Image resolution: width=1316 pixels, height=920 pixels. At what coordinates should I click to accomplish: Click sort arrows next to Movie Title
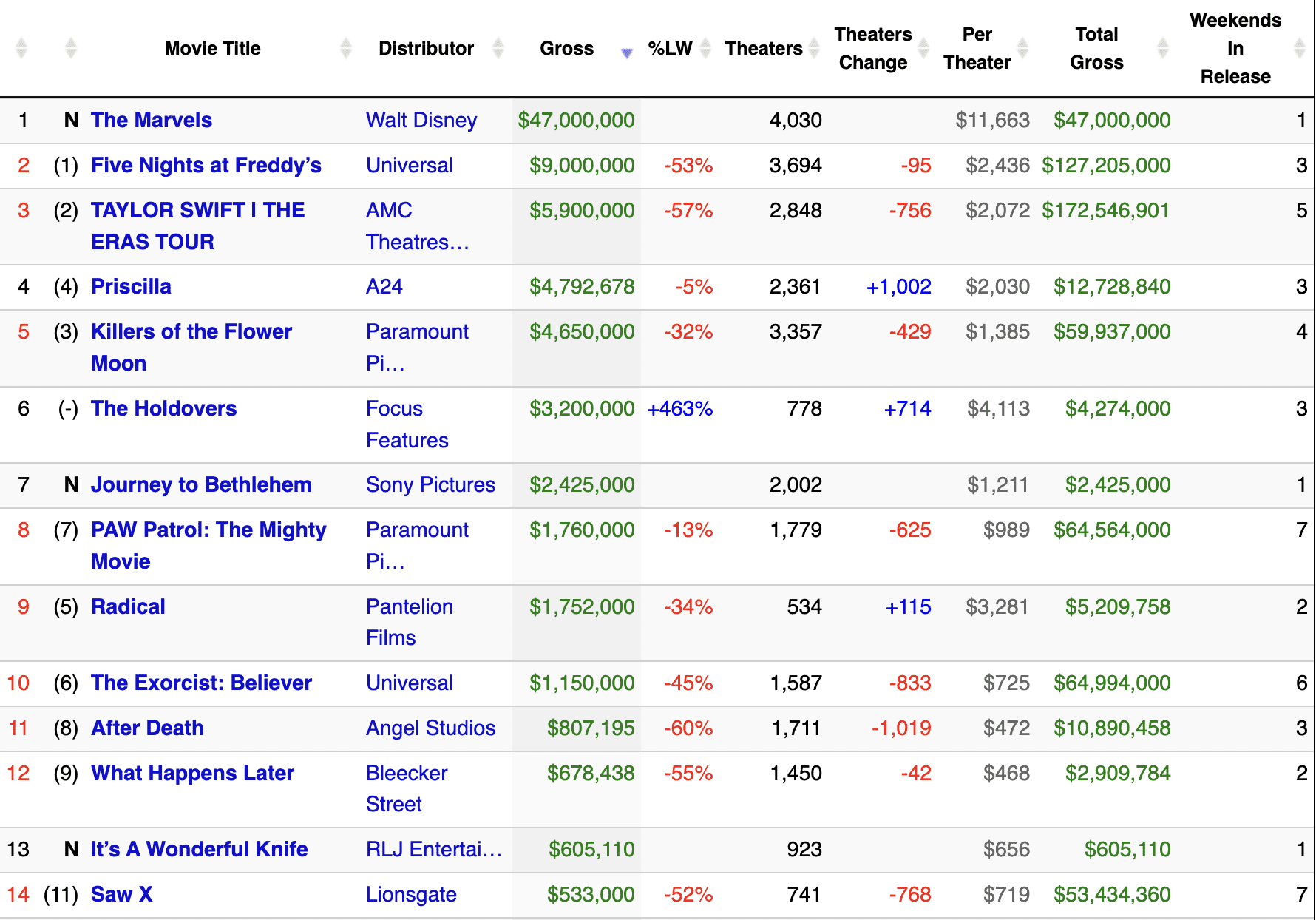(346, 48)
